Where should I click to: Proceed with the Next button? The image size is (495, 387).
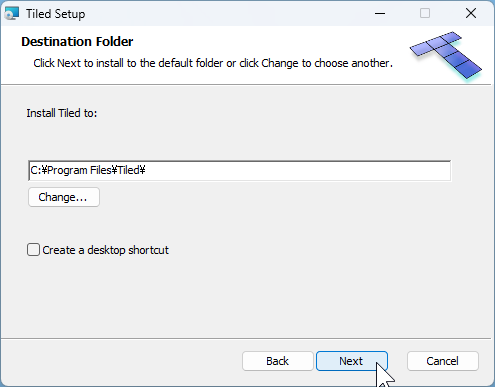352,361
